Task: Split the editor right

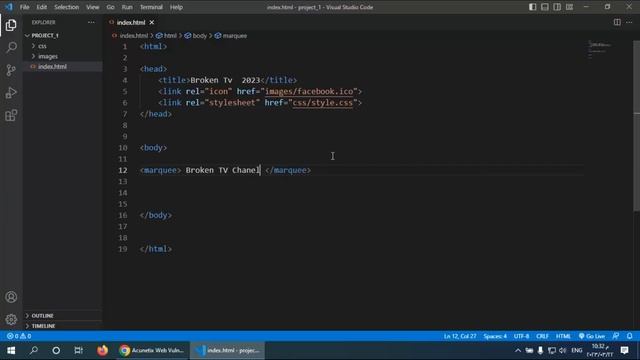Action: [617, 22]
